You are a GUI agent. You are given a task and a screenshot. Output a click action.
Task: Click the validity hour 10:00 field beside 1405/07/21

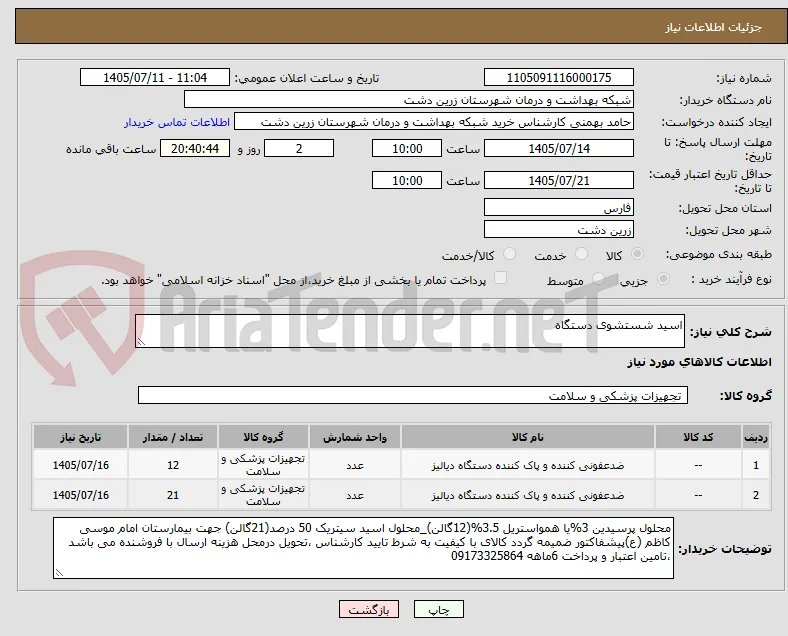click(407, 180)
